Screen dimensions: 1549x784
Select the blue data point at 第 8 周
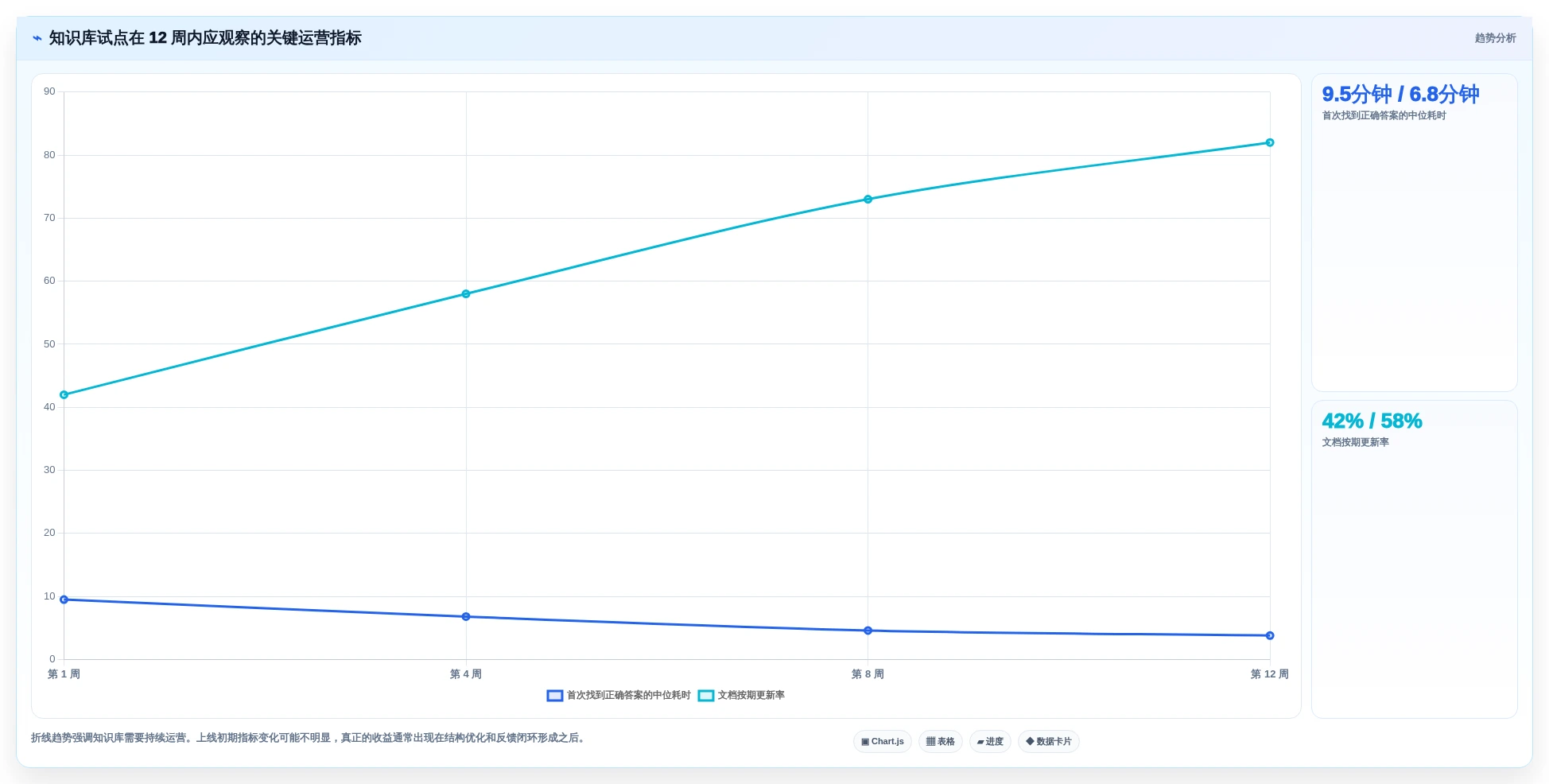coord(868,631)
